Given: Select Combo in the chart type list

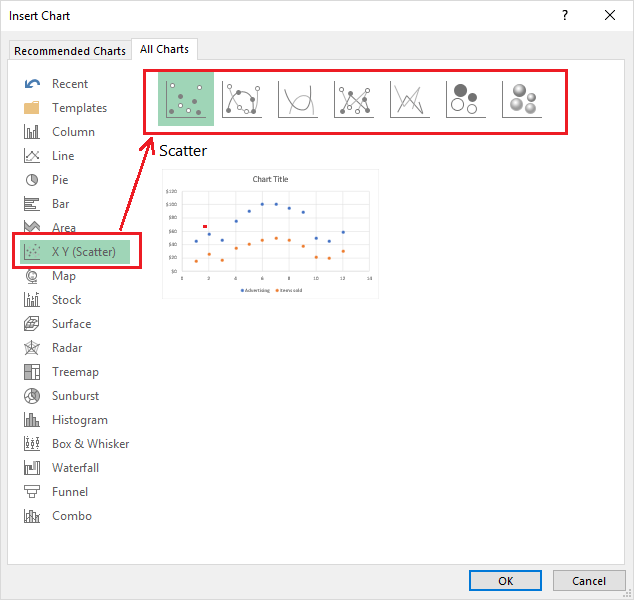Looking at the screenshot, I should click(x=72, y=516).
